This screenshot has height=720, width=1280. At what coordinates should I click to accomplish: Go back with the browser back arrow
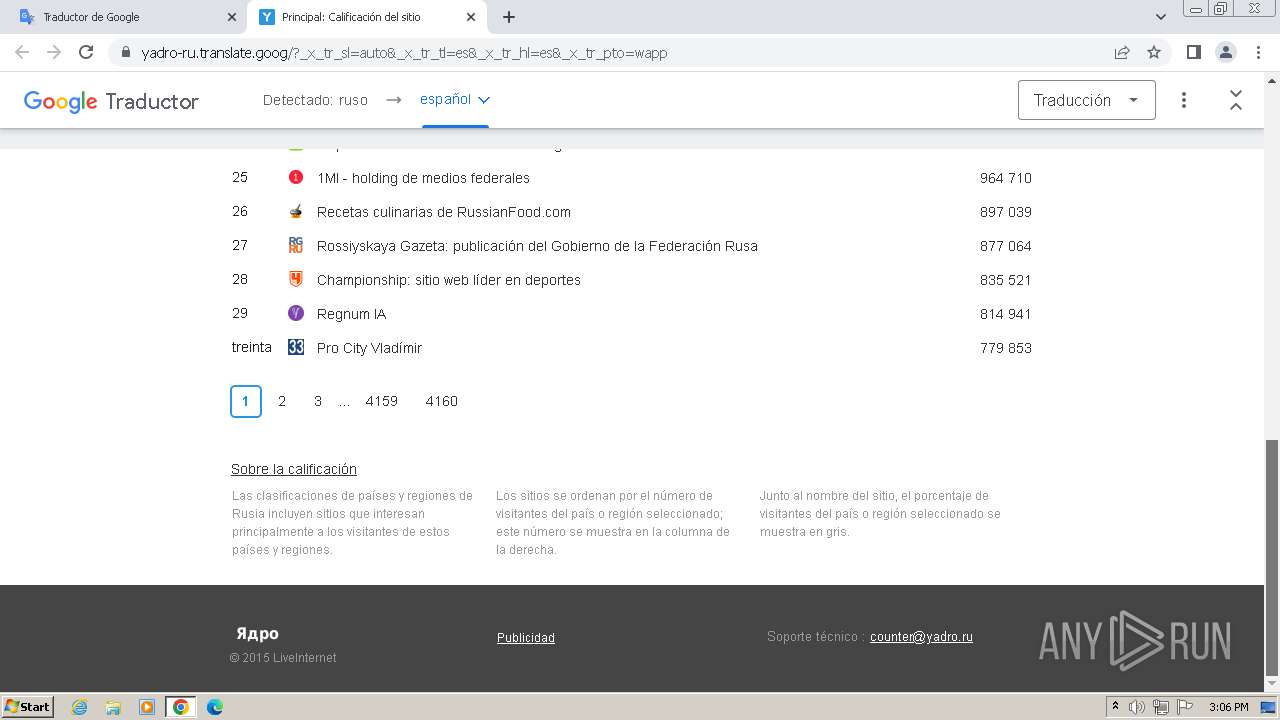coord(22,52)
